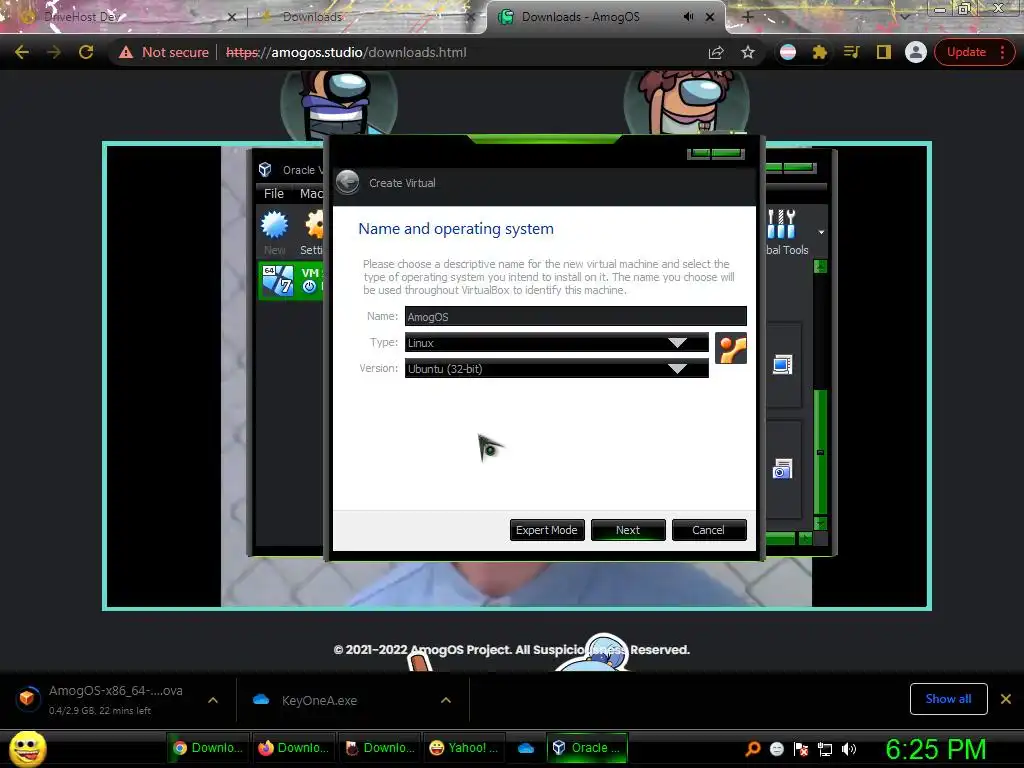Screen dimensions: 1024x768
Task: Click Show all downloads
Action: 948,699
